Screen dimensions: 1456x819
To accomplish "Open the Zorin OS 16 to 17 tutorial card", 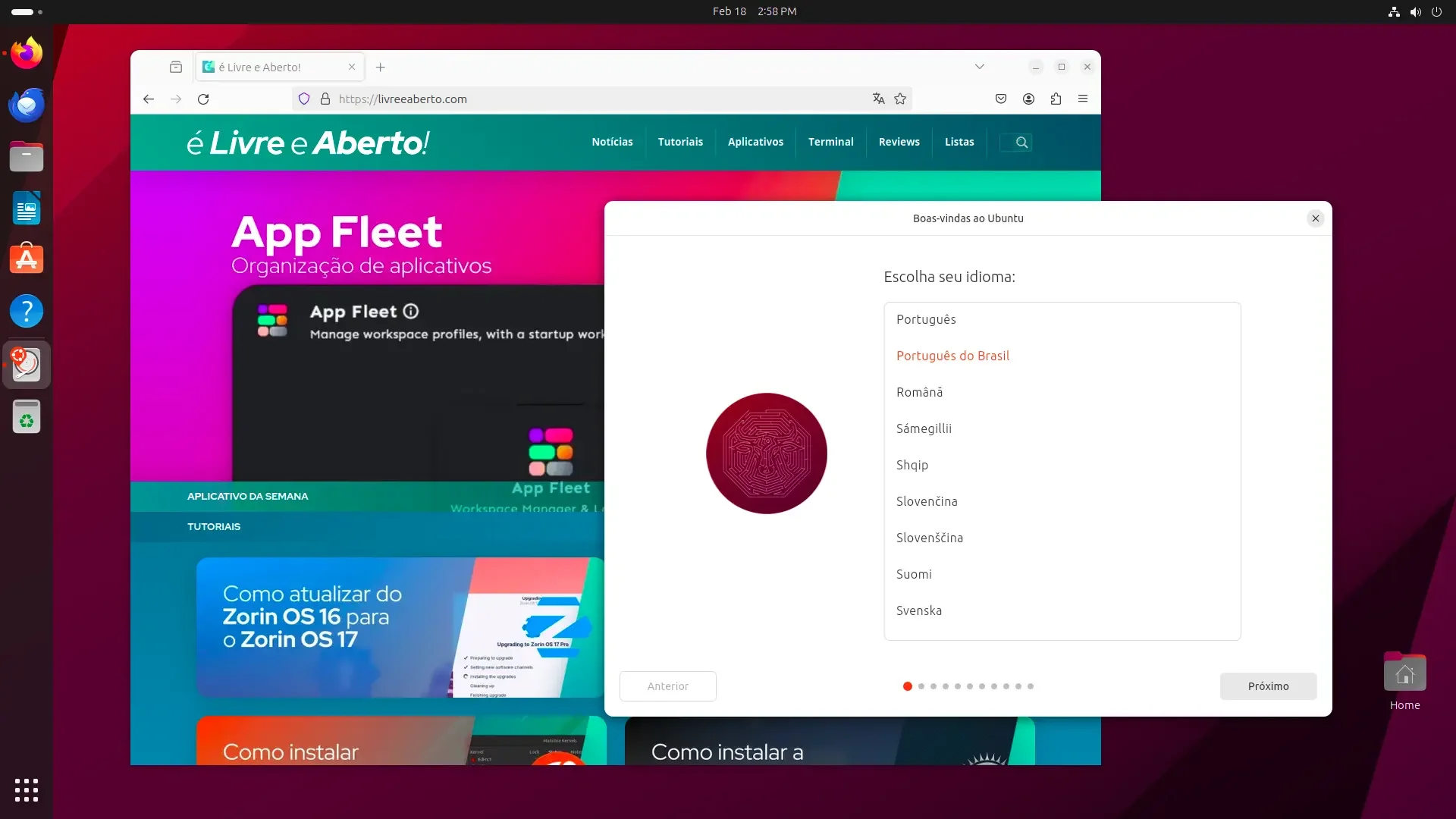I will (400, 627).
